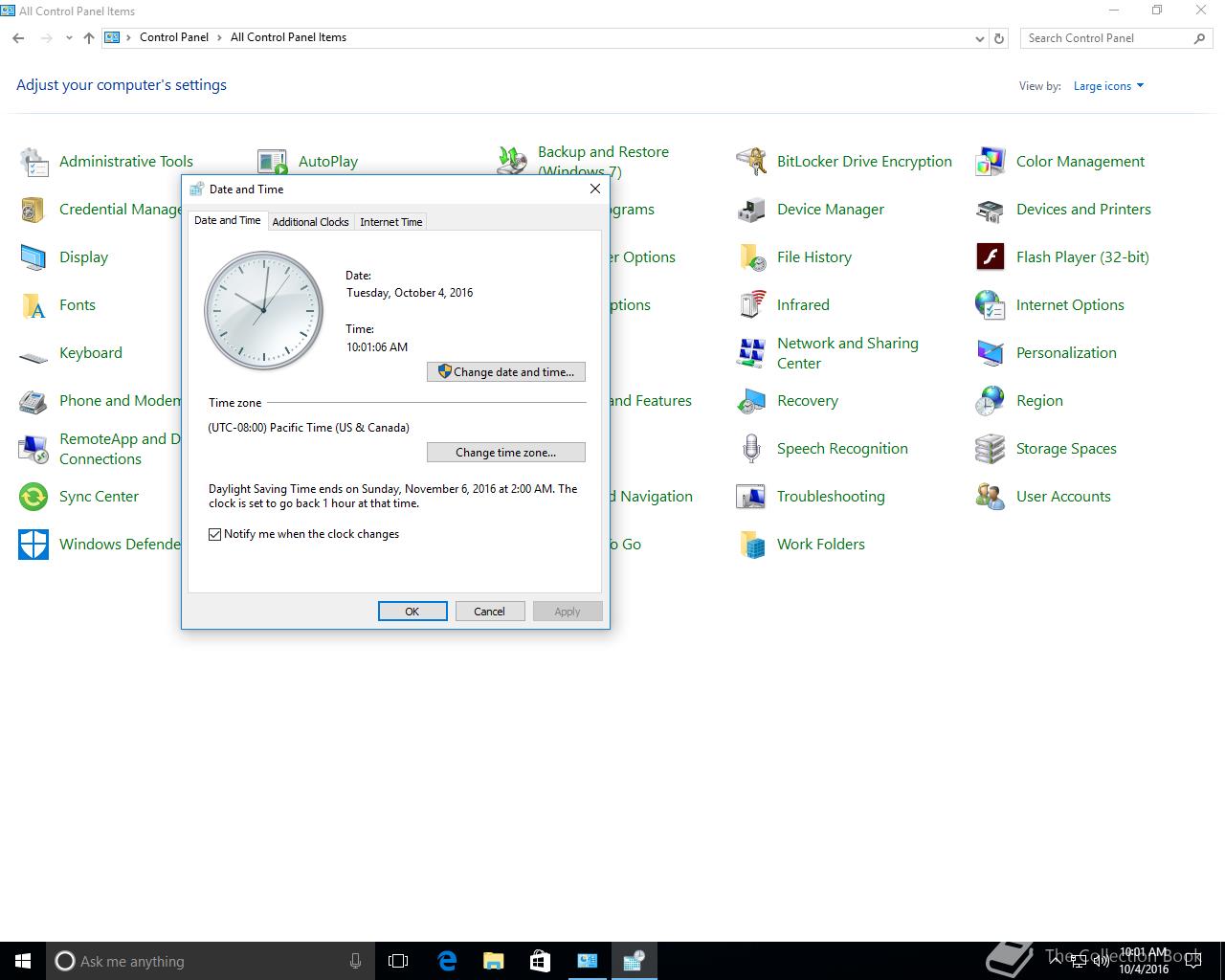The width and height of the screenshot is (1225, 980).
Task: Open the RemoteApp and Desktop Connections icon
Action: pyautogui.click(x=33, y=449)
